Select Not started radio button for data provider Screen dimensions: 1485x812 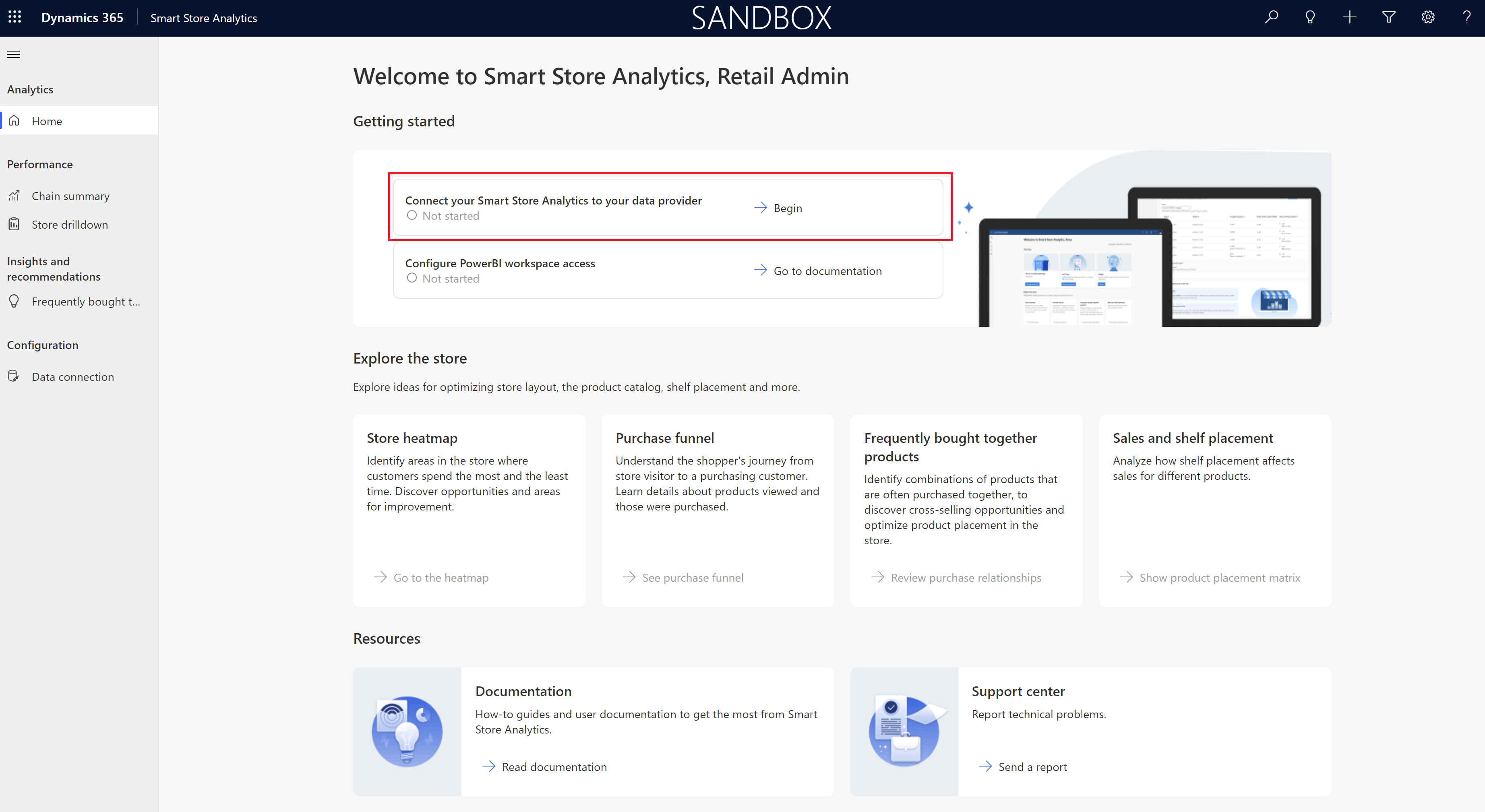point(411,216)
